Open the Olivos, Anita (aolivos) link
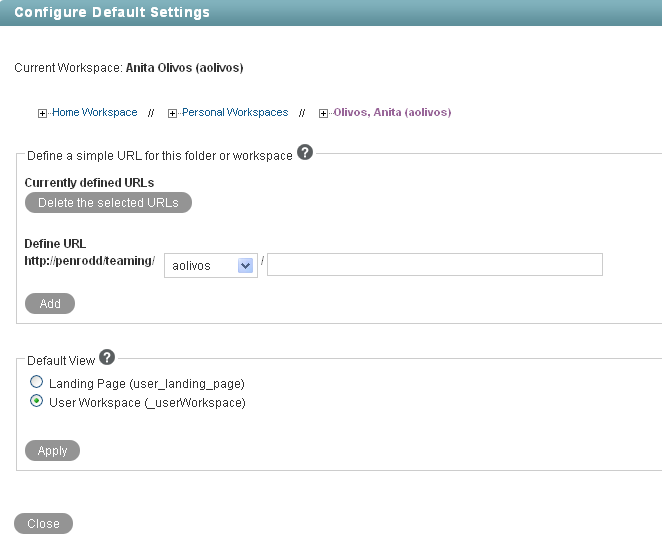Screen dimensions: 662x542 [392, 113]
